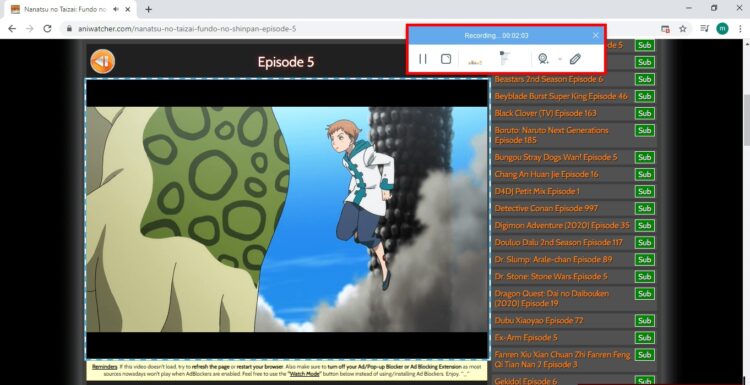Image resolution: width=750 pixels, height=385 pixels.
Task: Pause the screen recording
Action: click(422, 59)
